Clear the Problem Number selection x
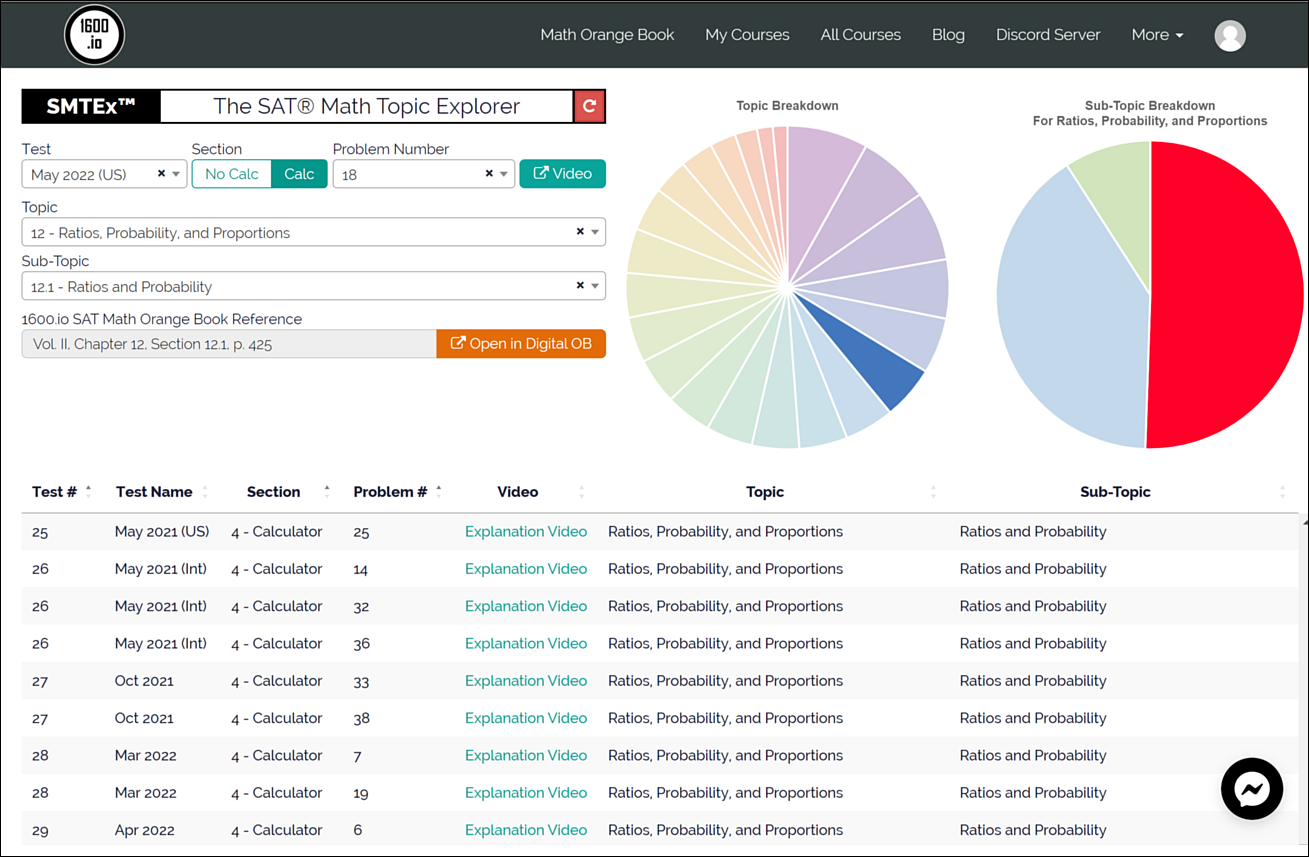The width and height of the screenshot is (1309, 857). 489,174
